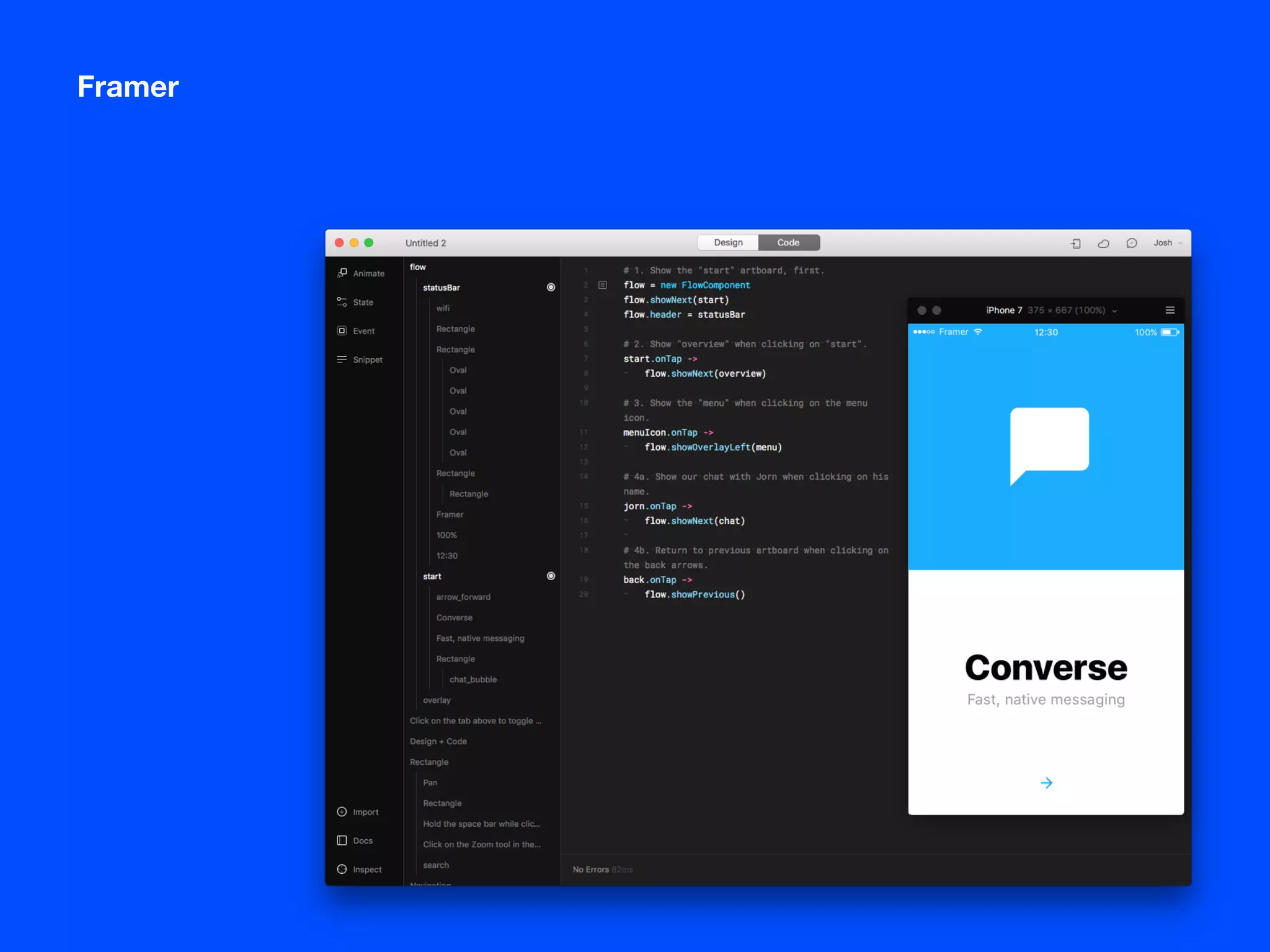
Task: Select the Fast, native messaging layer row
Action: (x=481, y=638)
